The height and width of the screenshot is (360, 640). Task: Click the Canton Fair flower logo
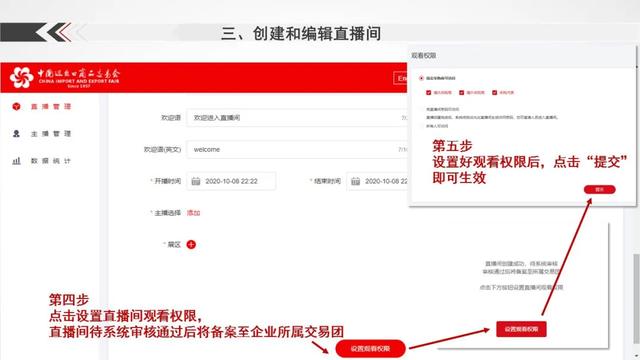[x=21, y=77]
